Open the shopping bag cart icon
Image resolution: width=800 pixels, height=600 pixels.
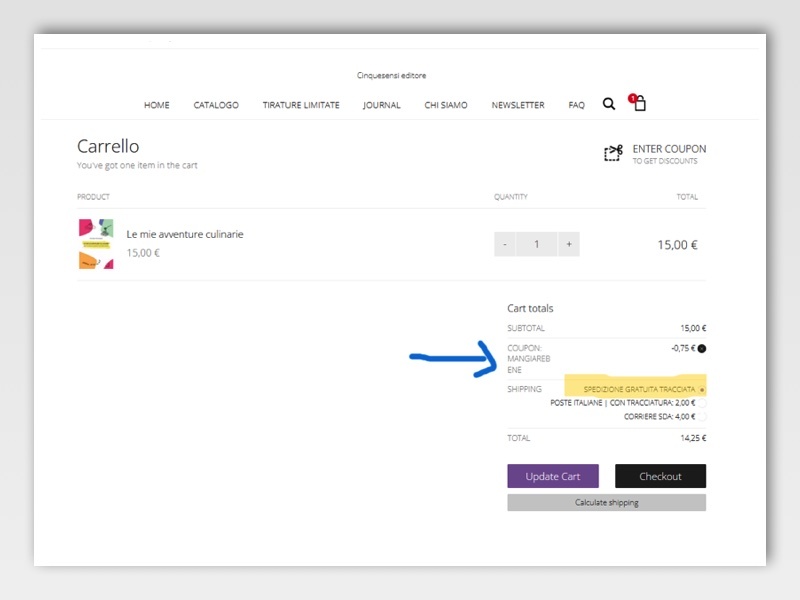[639, 103]
